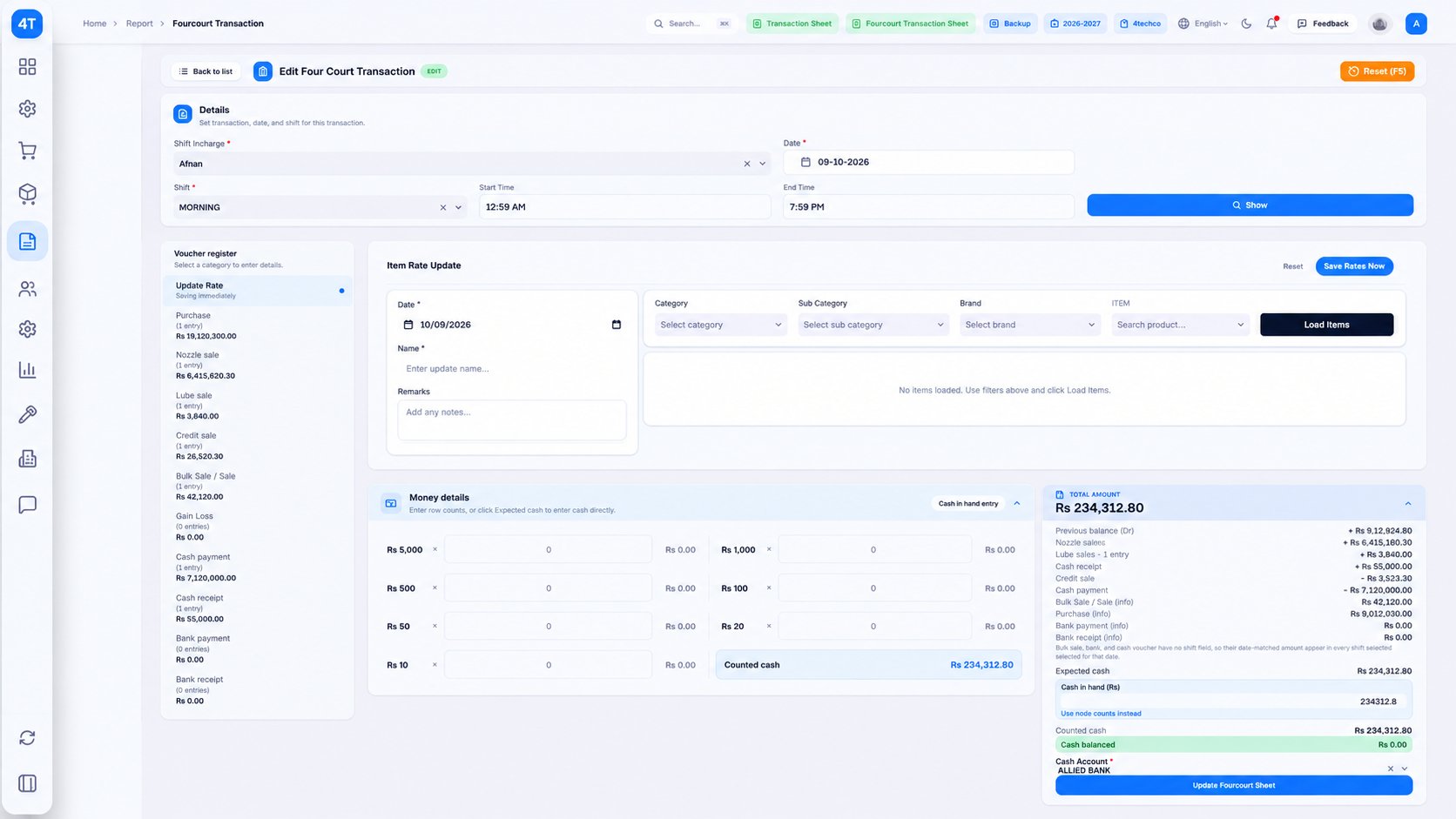Click the sync refresh sidebar icon
Image resolution: width=1456 pixels, height=819 pixels.
point(27,738)
